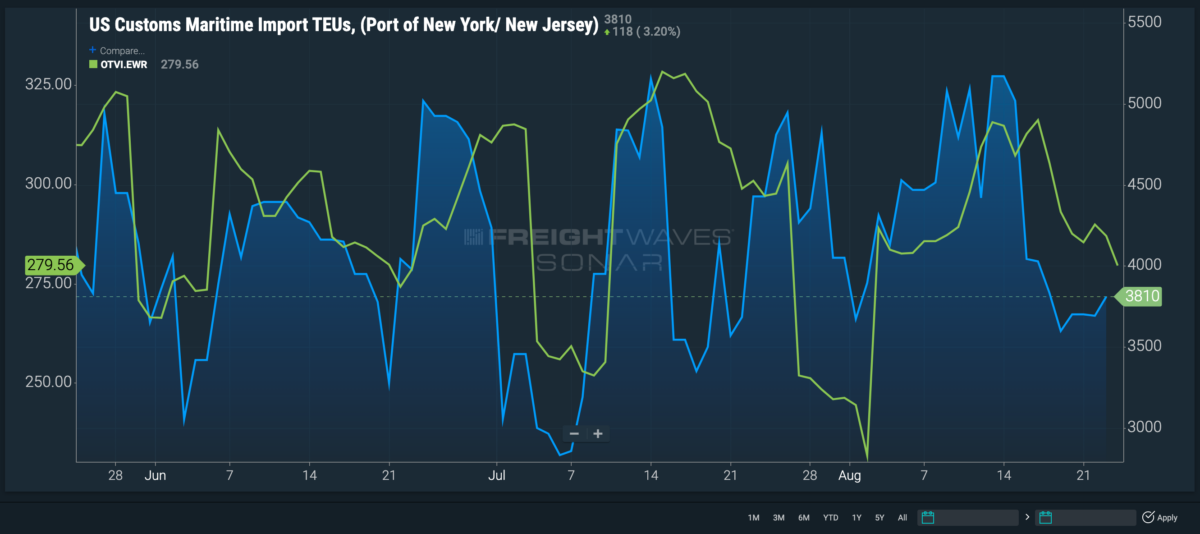Click the green 3810 value label
Viewport: 1200px width, 534px height.
pos(1139,296)
